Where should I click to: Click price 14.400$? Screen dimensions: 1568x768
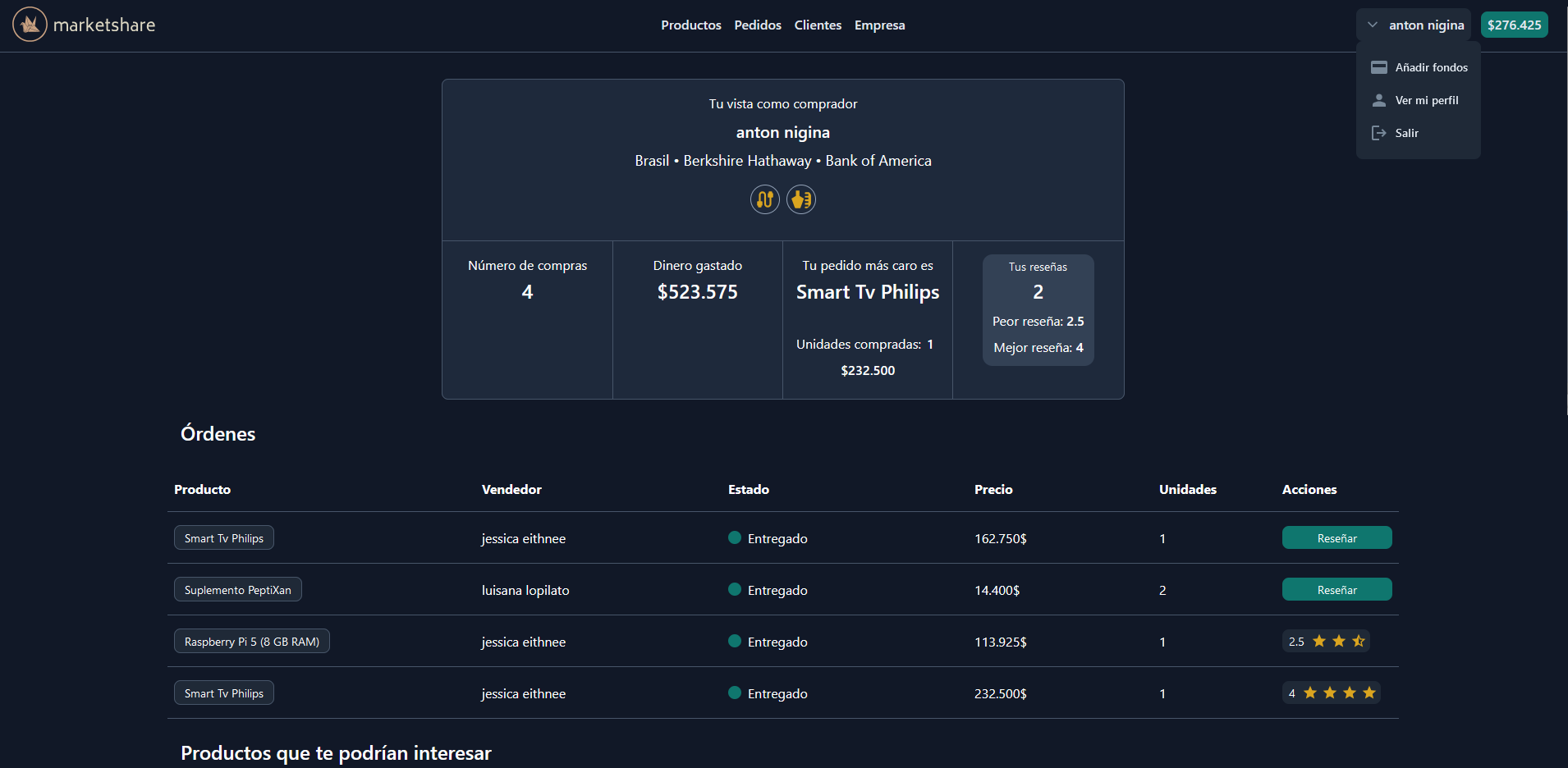click(997, 590)
